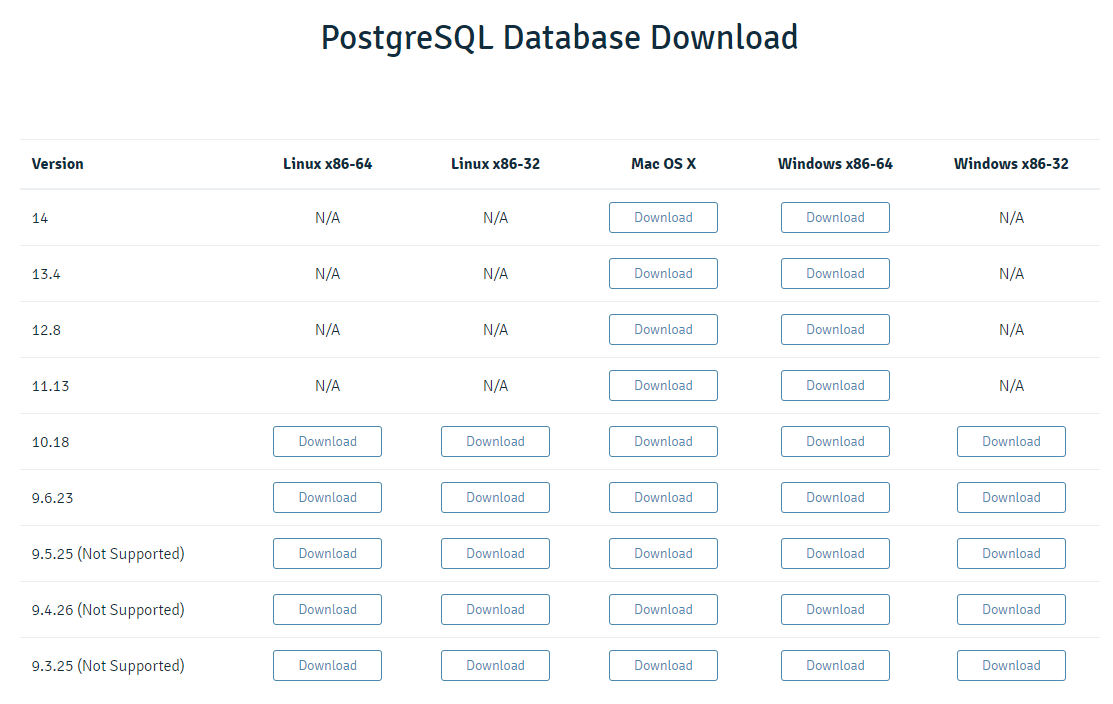Screen dimensions: 1113x704
Task: Download version 9.6.23 for Linux x86-64
Action: pyautogui.click(x=327, y=497)
